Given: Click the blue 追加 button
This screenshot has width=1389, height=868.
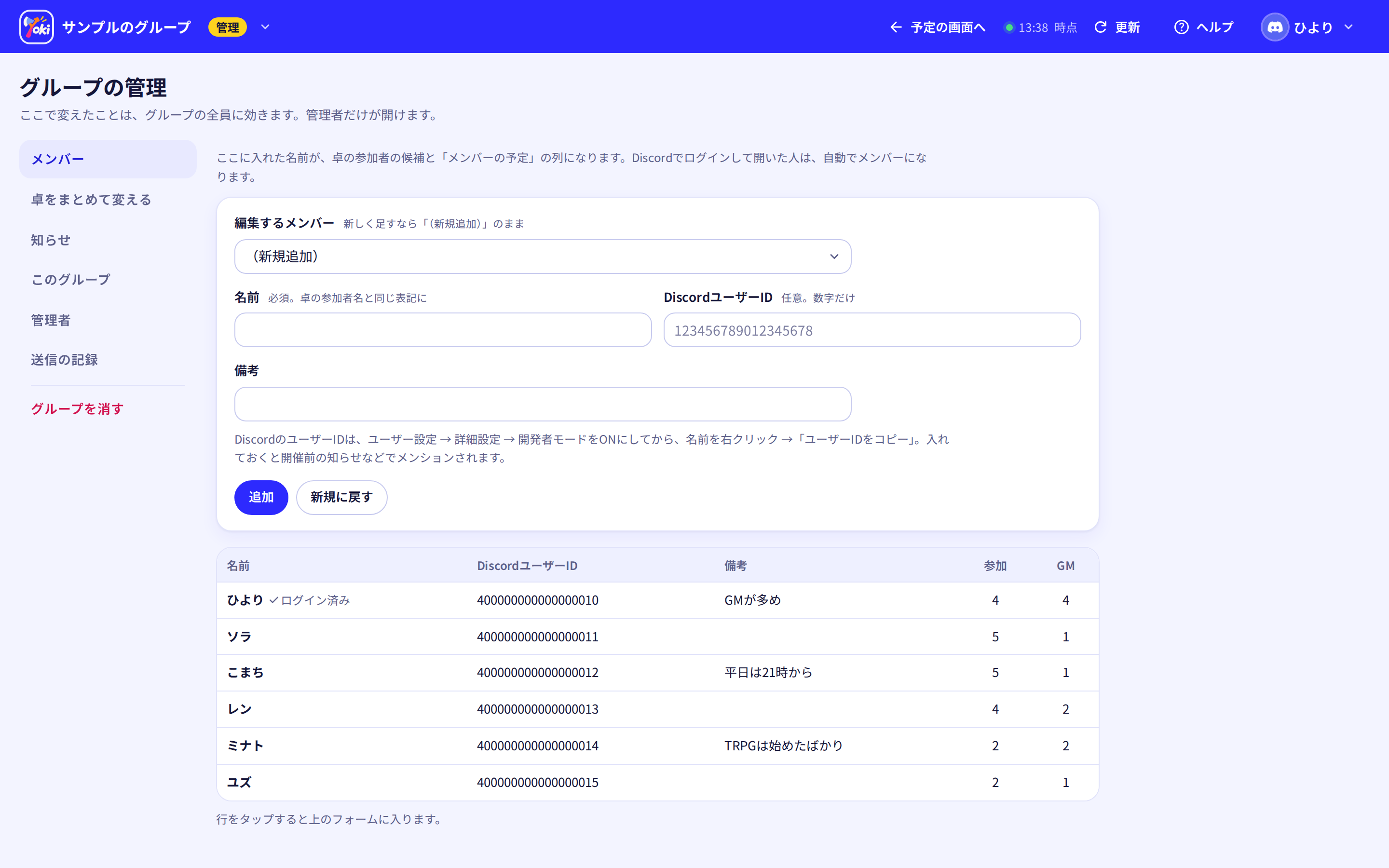Looking at the screenshot, I should coord(261,497).
